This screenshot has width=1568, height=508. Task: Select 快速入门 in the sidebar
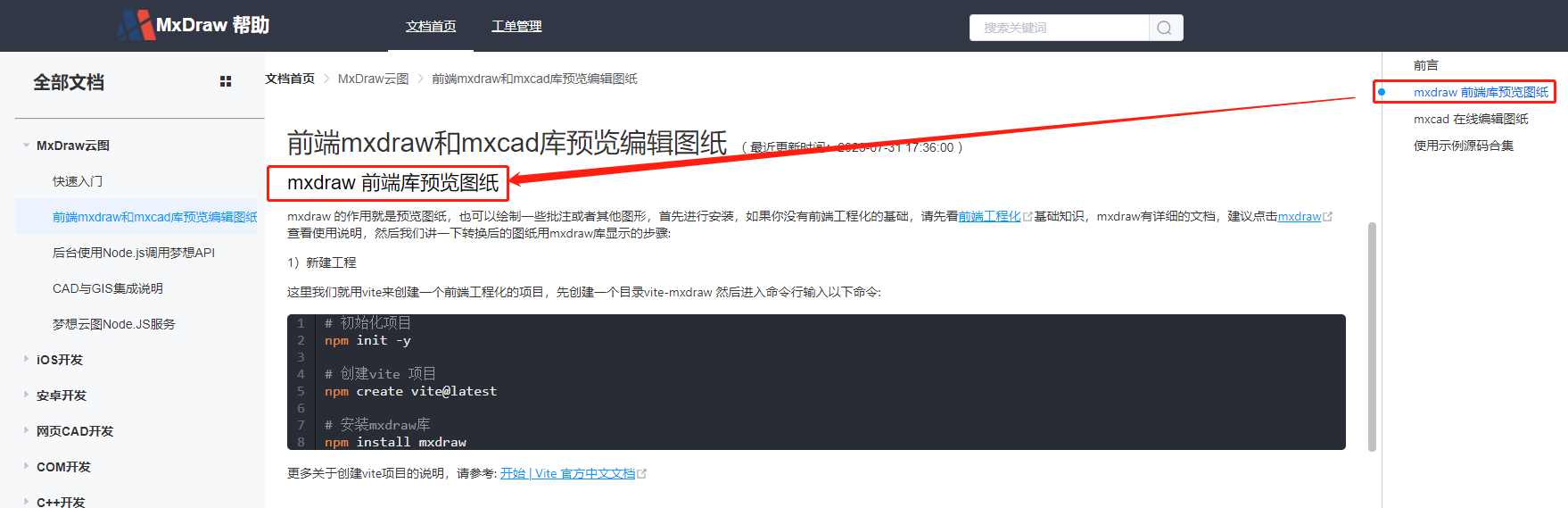78,181
